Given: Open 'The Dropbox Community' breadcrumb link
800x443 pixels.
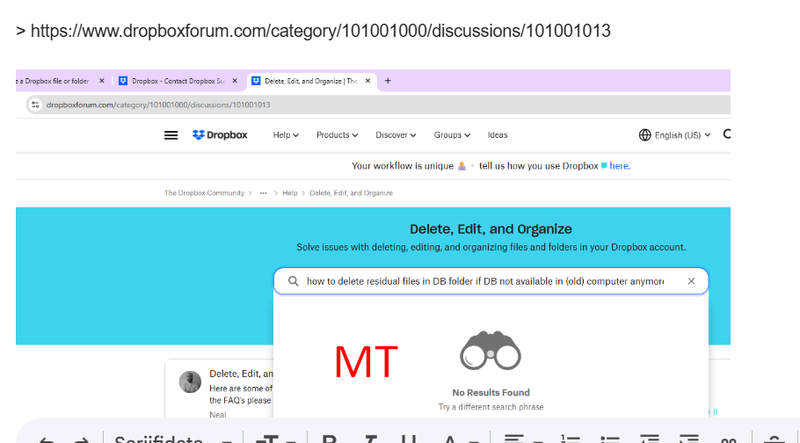Looking at the screenshot, I should click(x=204, y=193).
